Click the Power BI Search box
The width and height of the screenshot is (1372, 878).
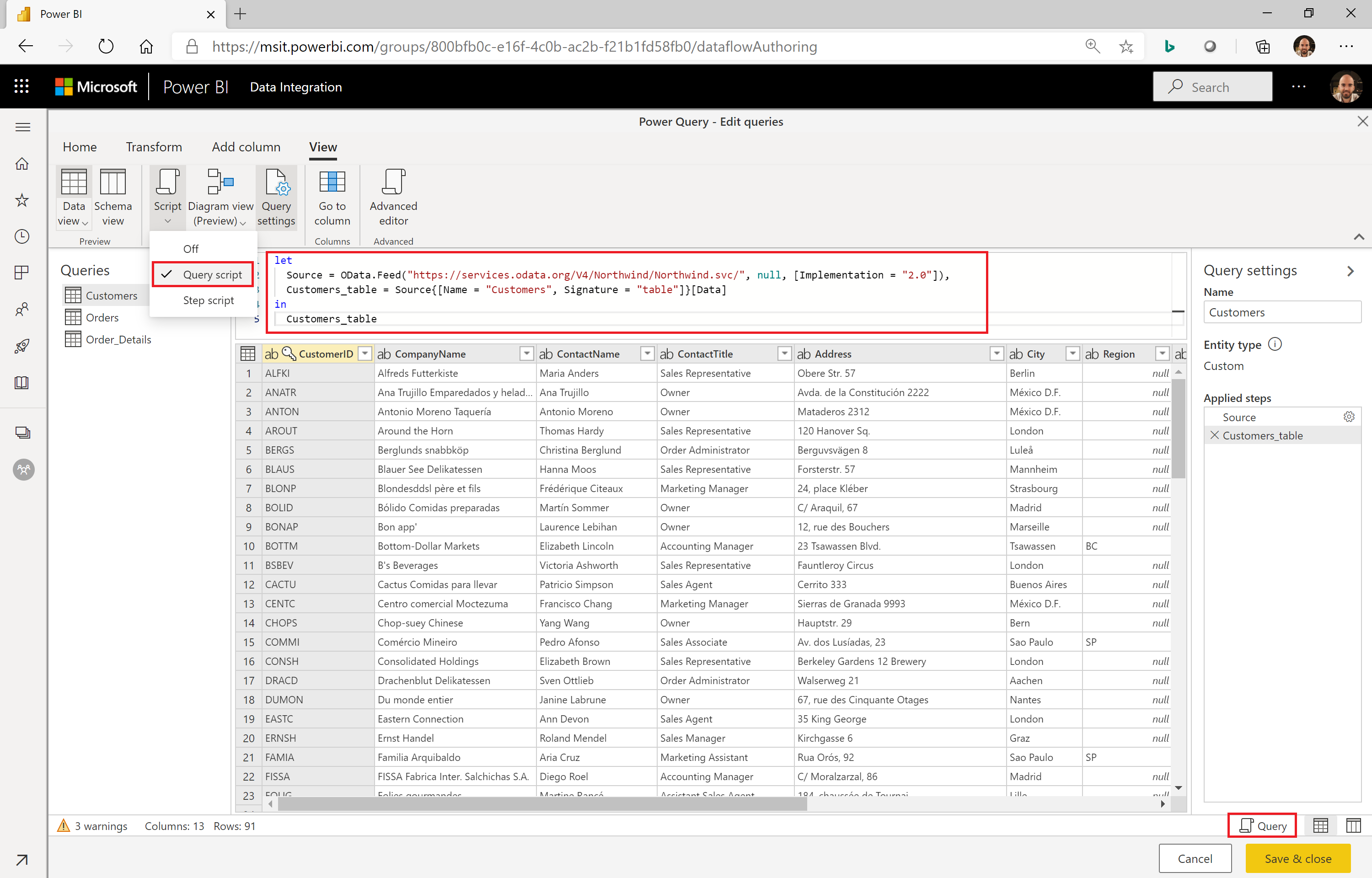1212,87
